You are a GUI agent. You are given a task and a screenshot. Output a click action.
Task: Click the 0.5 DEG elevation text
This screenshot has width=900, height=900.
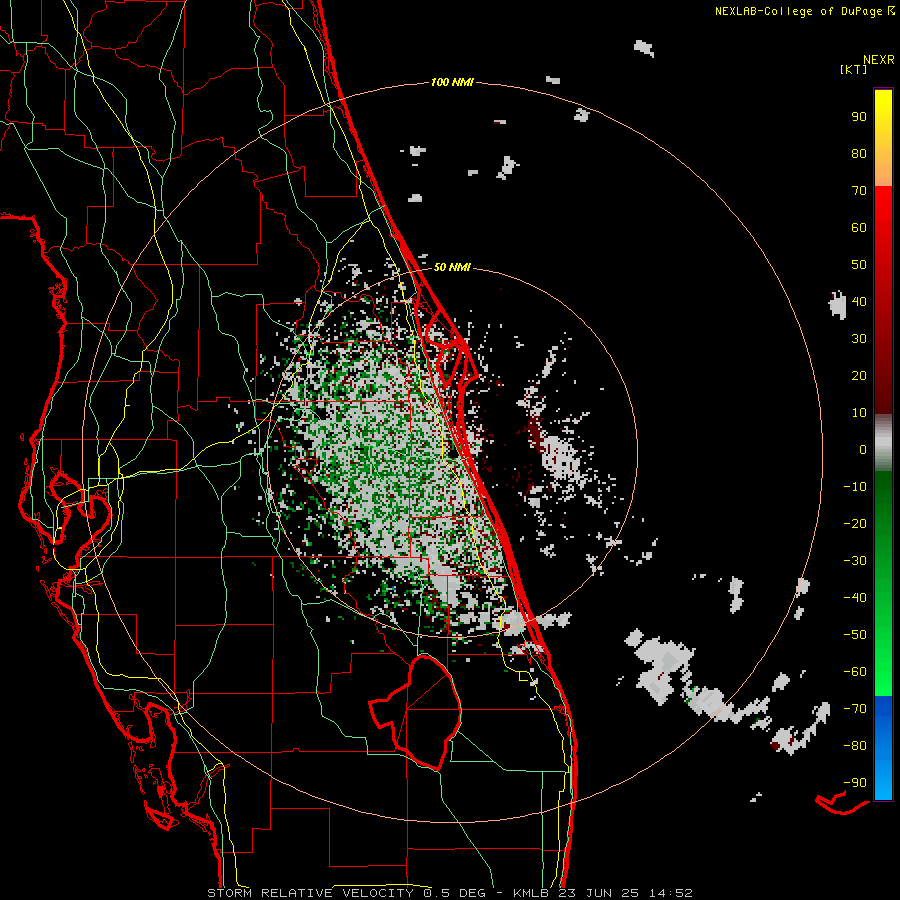point(455,893)
